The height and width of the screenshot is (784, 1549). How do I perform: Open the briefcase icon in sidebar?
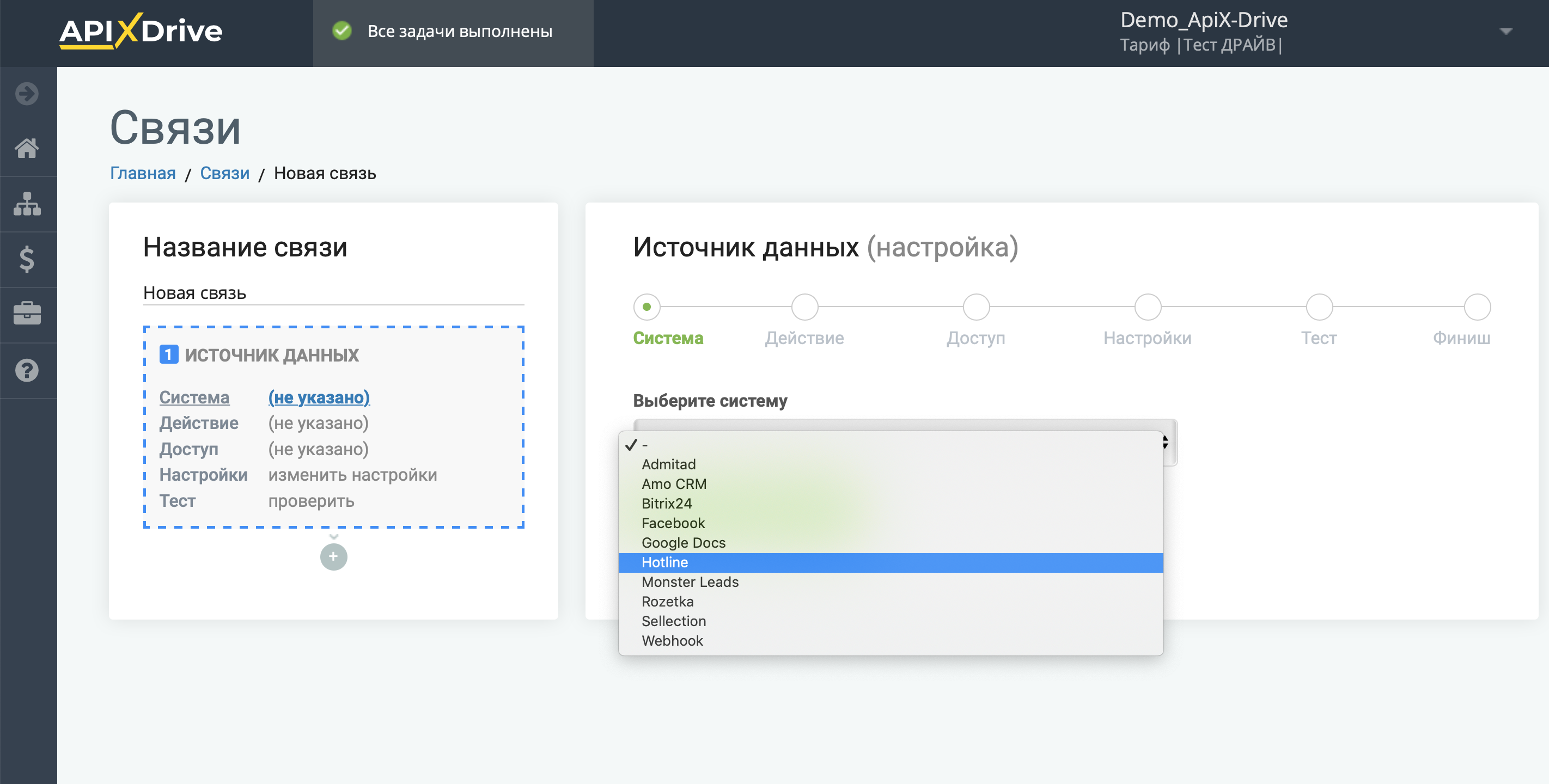pyautogui.click(x=27, y=313)
